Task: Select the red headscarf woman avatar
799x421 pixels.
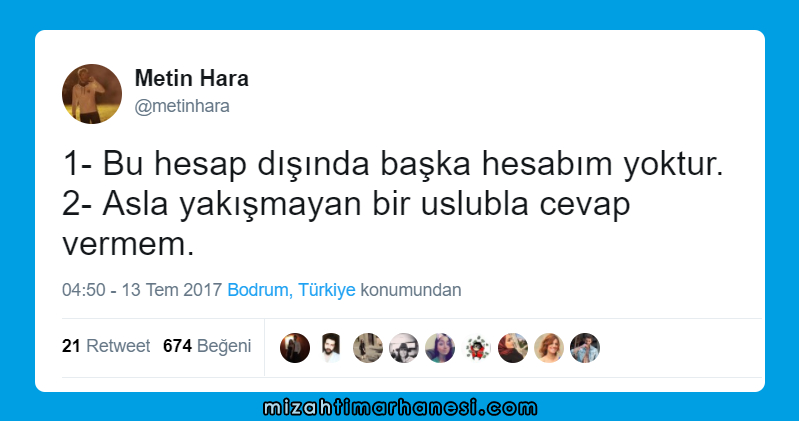Action: click(513, 348)
